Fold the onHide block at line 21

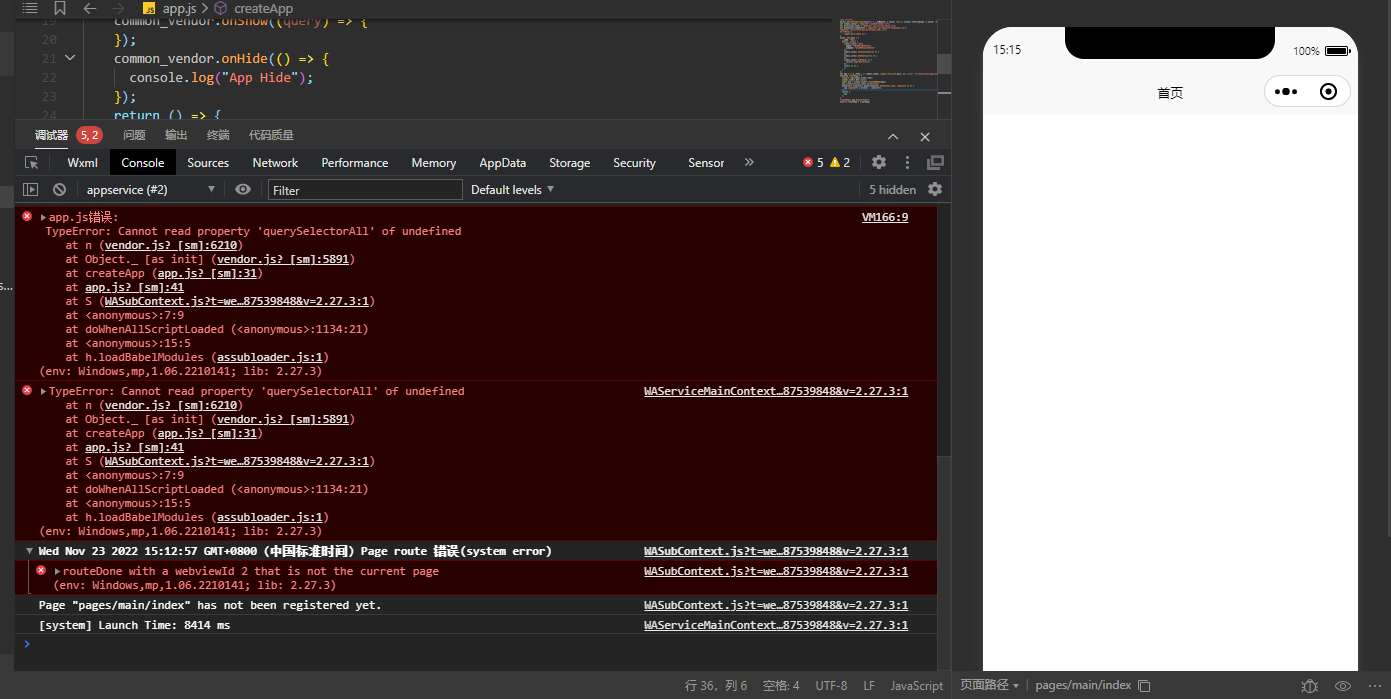tap(70, 58)
